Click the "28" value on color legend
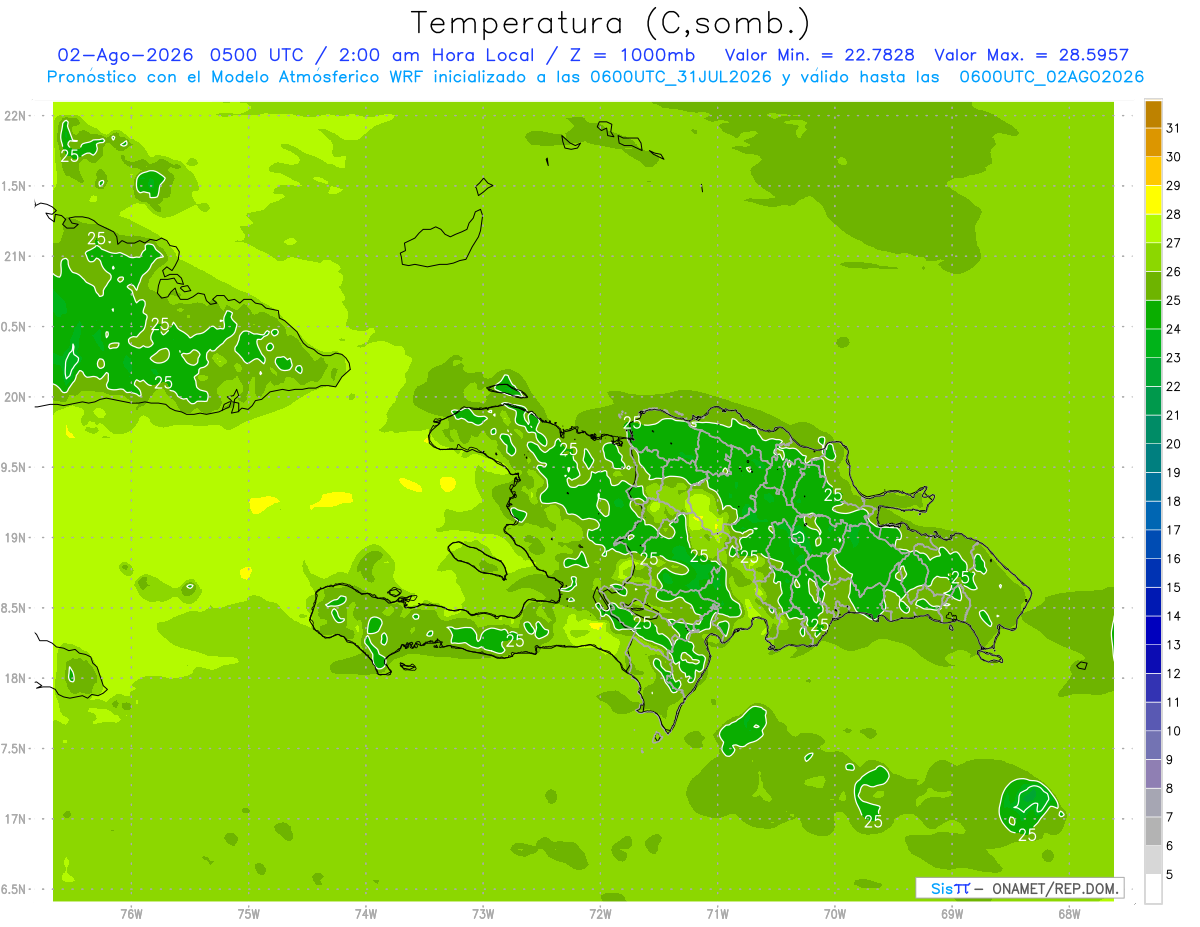This screenshot has width=1200, height=927. (x=1174, y=214)
